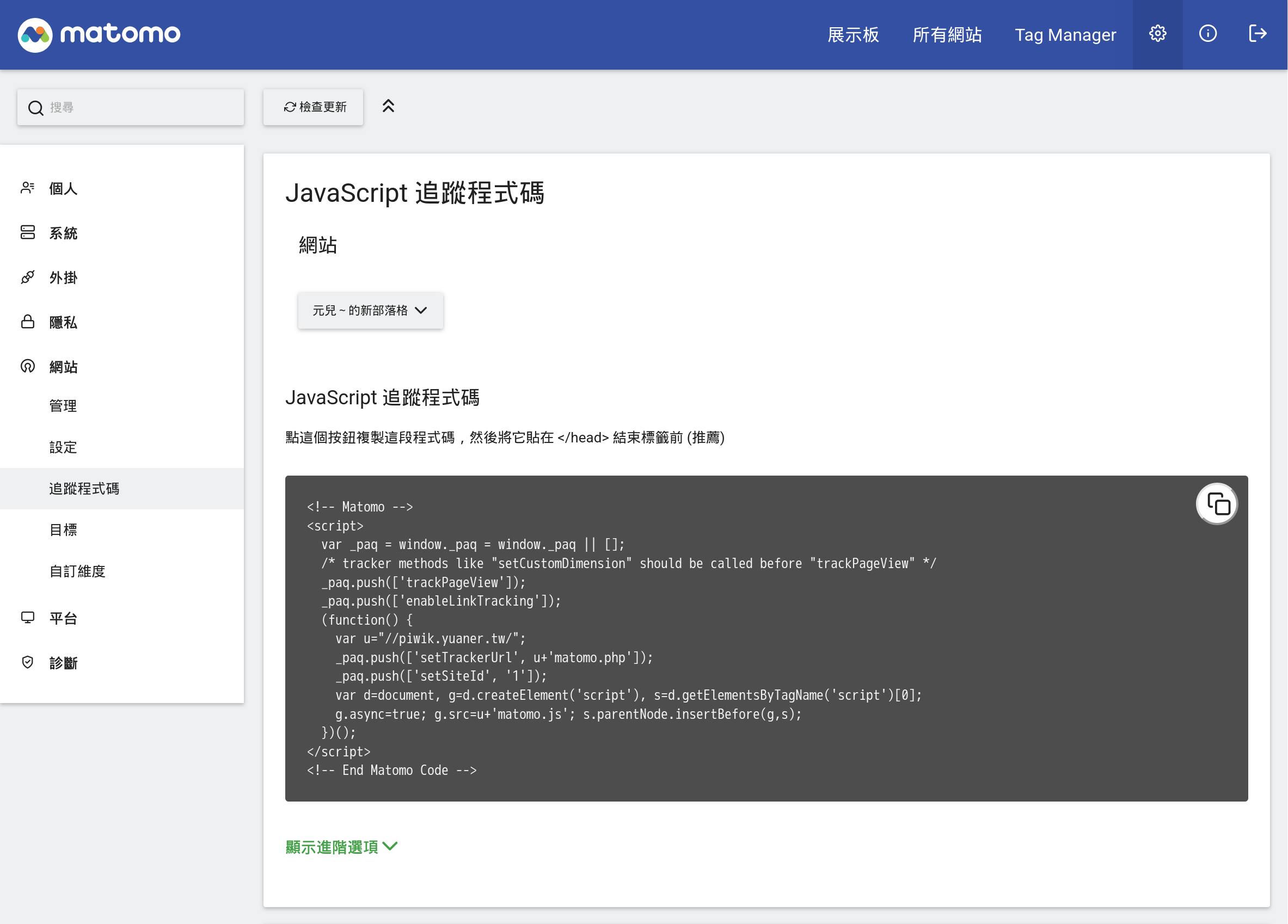Open Tag Manager from top navigation
The image size is (1288, 924).
pos(1065,35)
